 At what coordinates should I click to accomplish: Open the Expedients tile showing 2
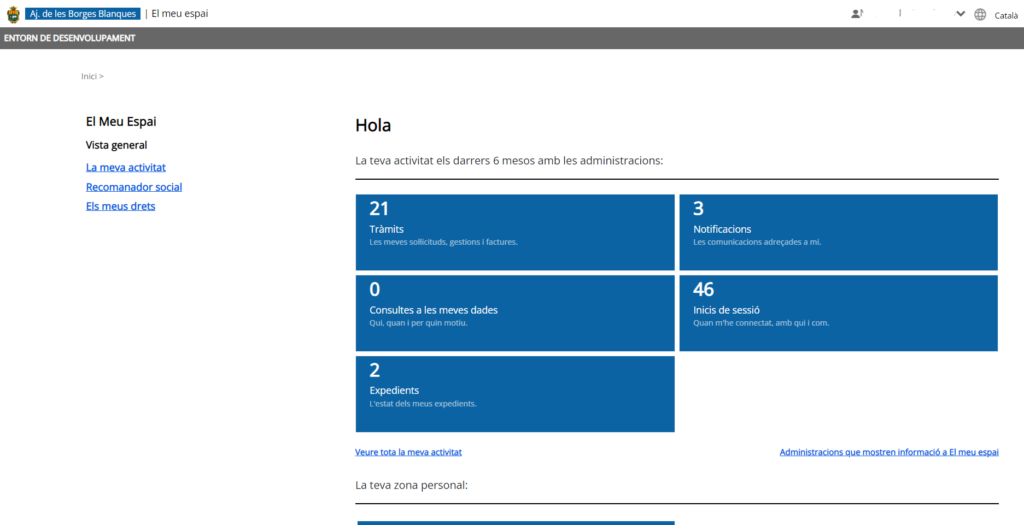(x=515, y=394)
